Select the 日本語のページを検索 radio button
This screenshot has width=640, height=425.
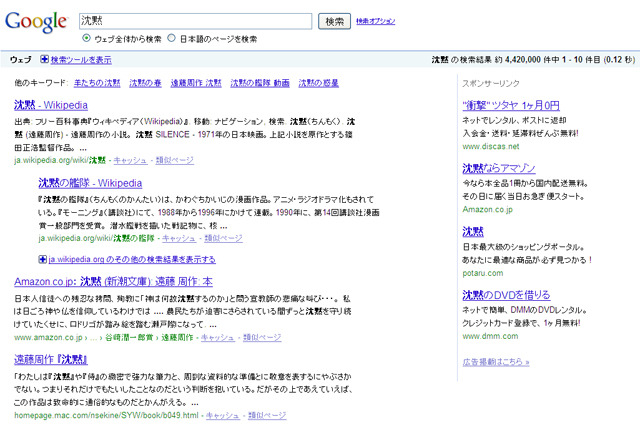point(172,38)
